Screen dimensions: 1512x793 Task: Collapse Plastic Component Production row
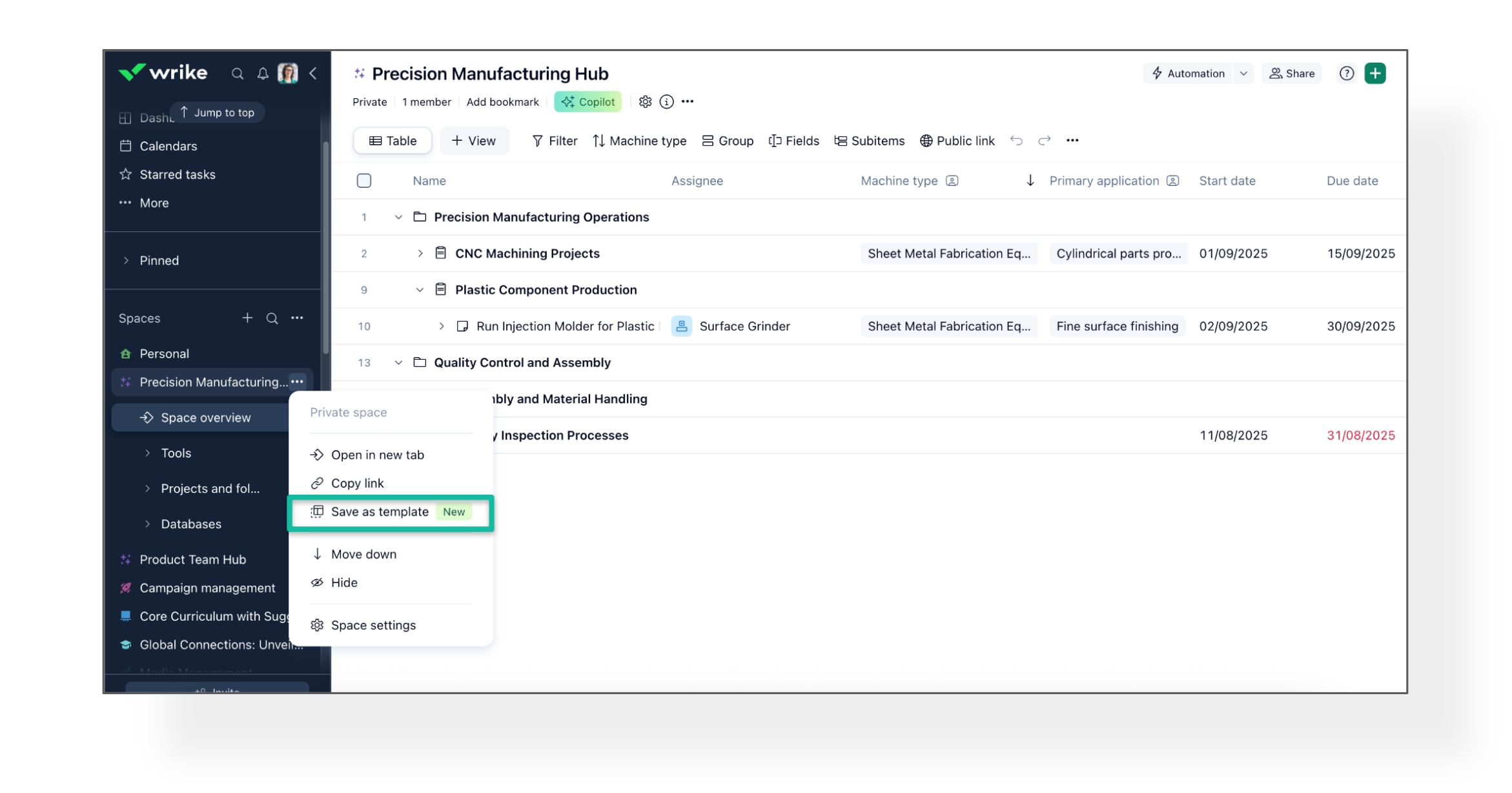pyautogui.click(x=420, y=290)
